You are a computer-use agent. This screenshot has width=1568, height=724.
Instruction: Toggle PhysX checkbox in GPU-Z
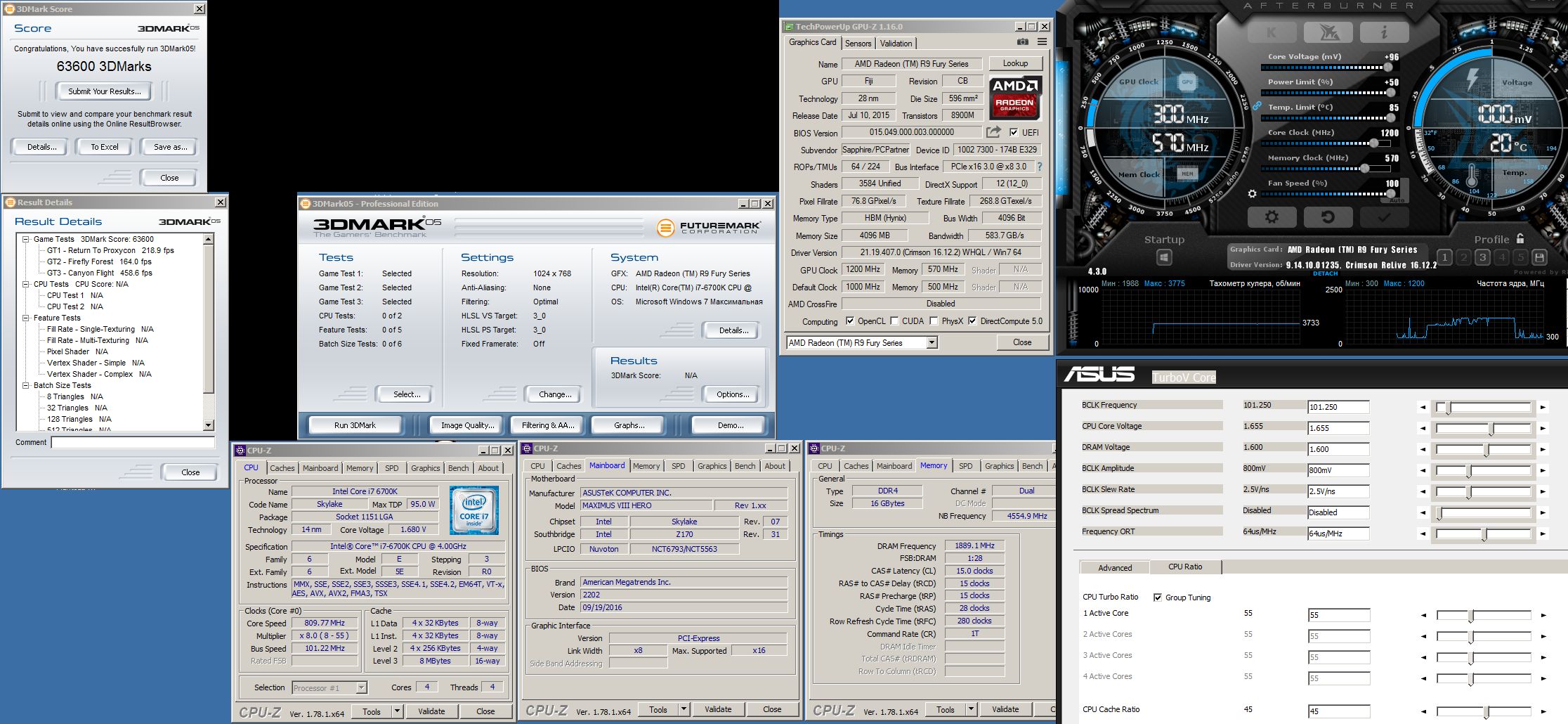click(934, 321)
